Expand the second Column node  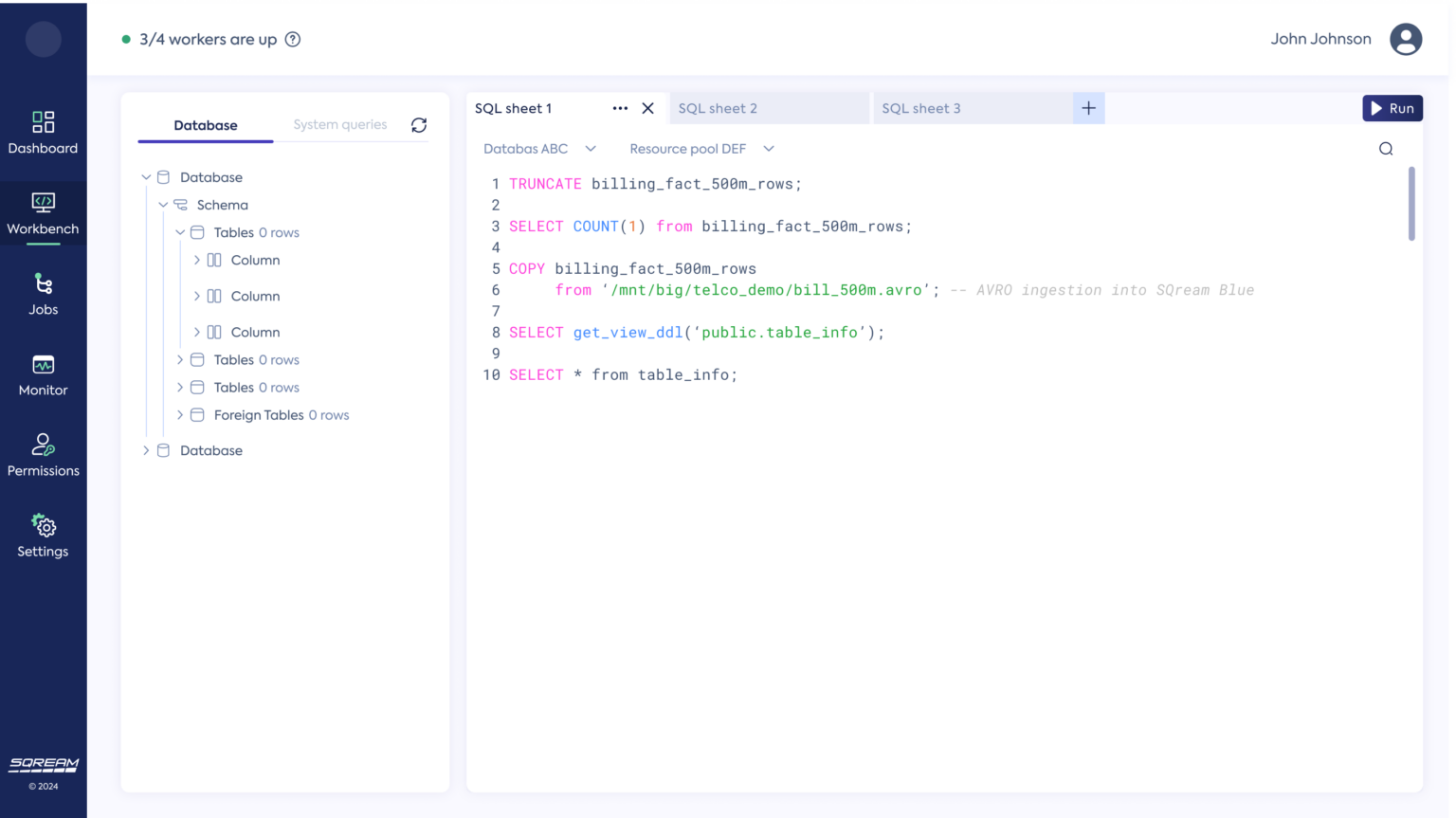click(197, 296)
